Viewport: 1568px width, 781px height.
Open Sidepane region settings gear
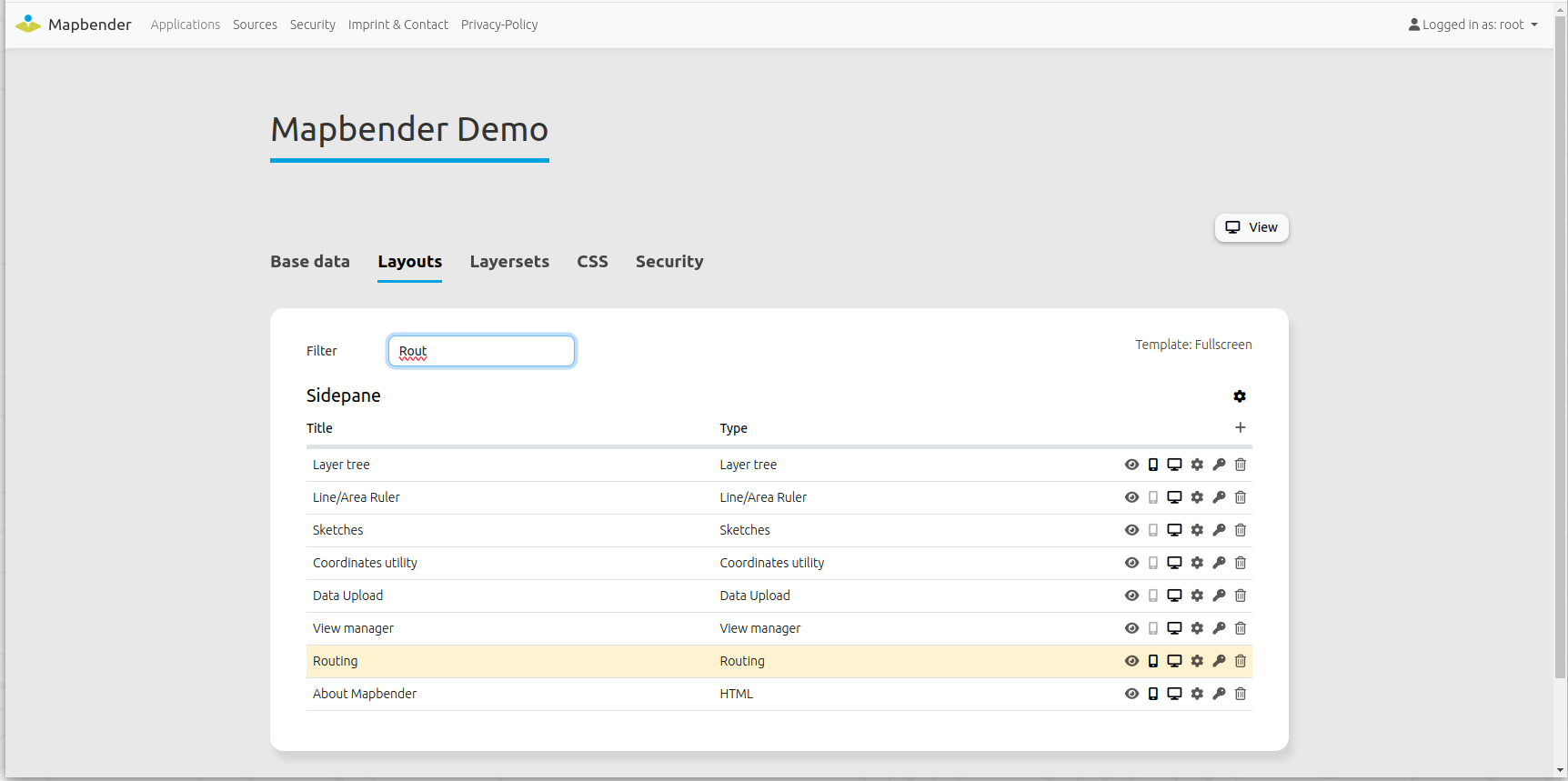tap(1240, 396)
